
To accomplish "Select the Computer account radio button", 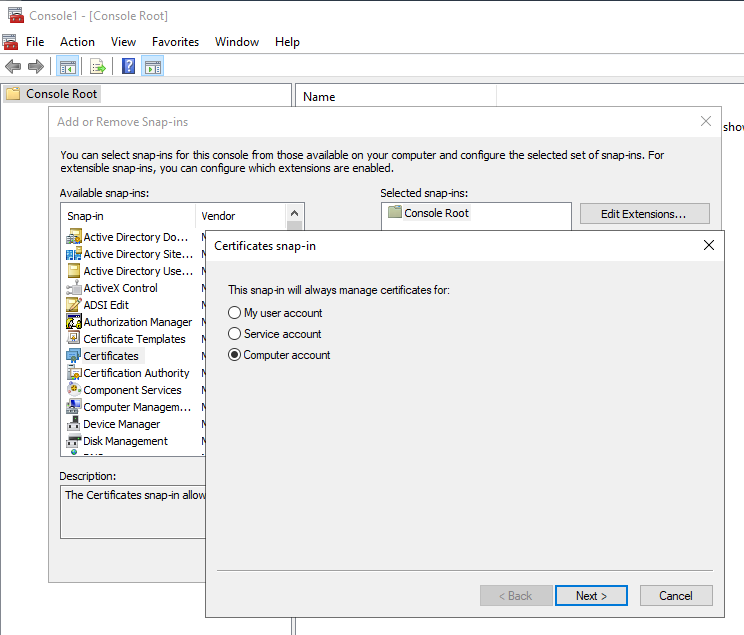I will [x=235, y=355].
